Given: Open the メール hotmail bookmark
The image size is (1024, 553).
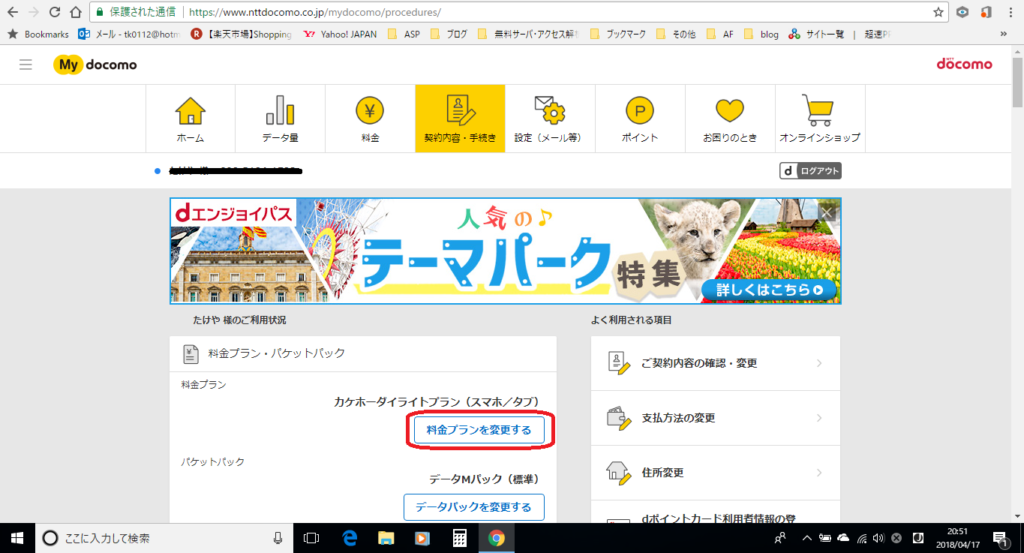Looking at the screenshot, I should click(129, 34).
